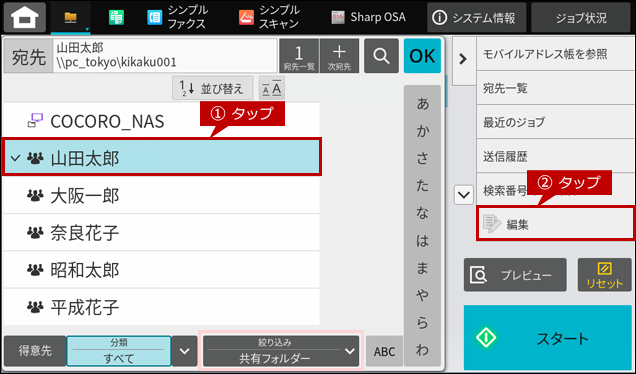Select 平成花子 in the address list
The height and width of the screenshot is (374, 636).
click(x=161, y=307)
